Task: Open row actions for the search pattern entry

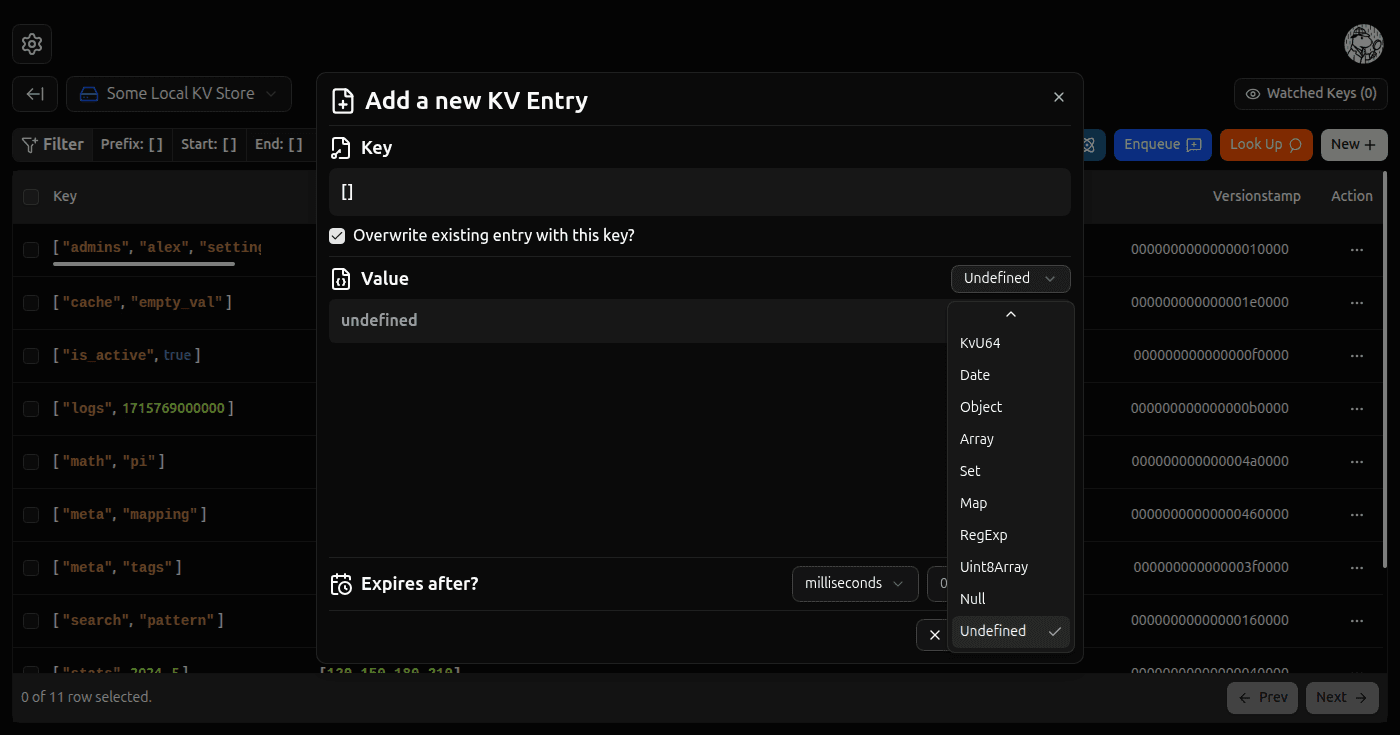Action: [x=1357, y=620]
